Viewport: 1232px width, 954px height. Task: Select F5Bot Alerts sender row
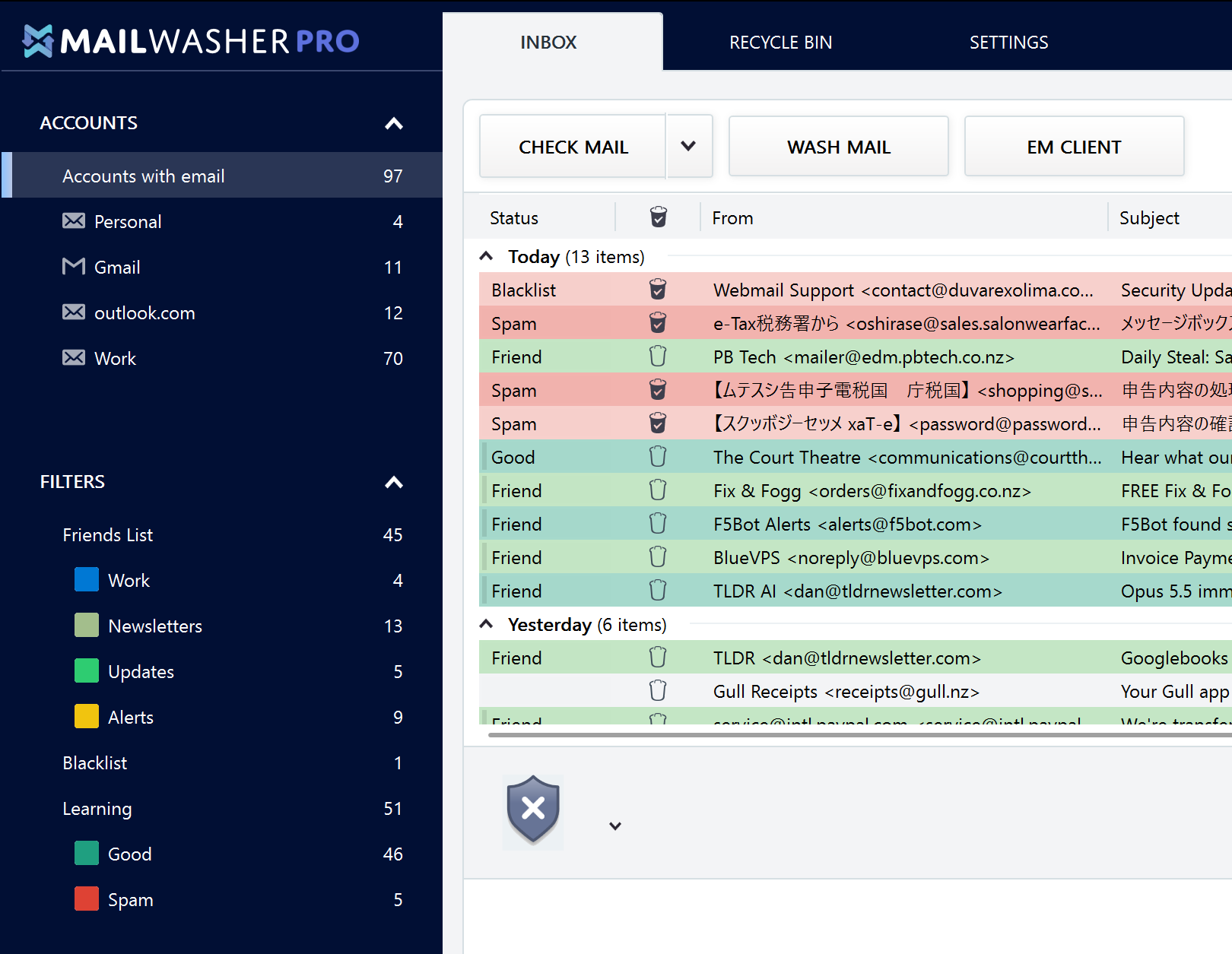(x=847, y=524)
